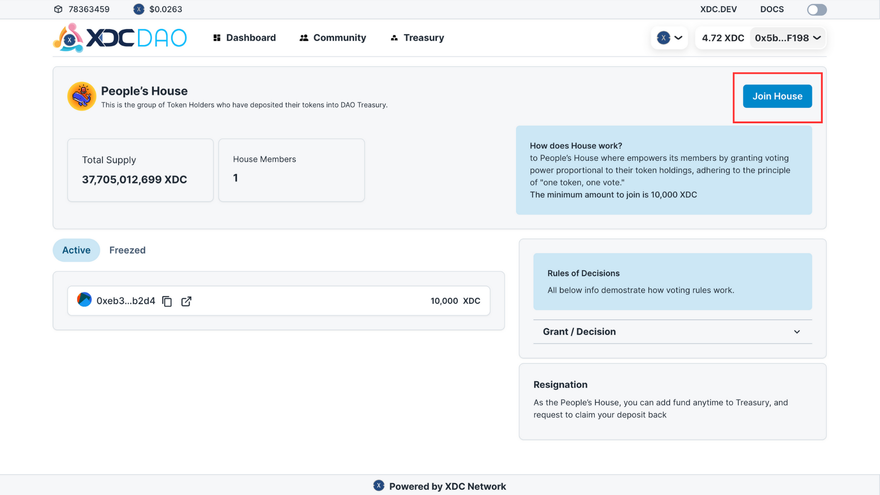Open the wallet address 0x5b...F198 dropdown
The height and width of the screenshot is (495, 880).
point(788,38)
